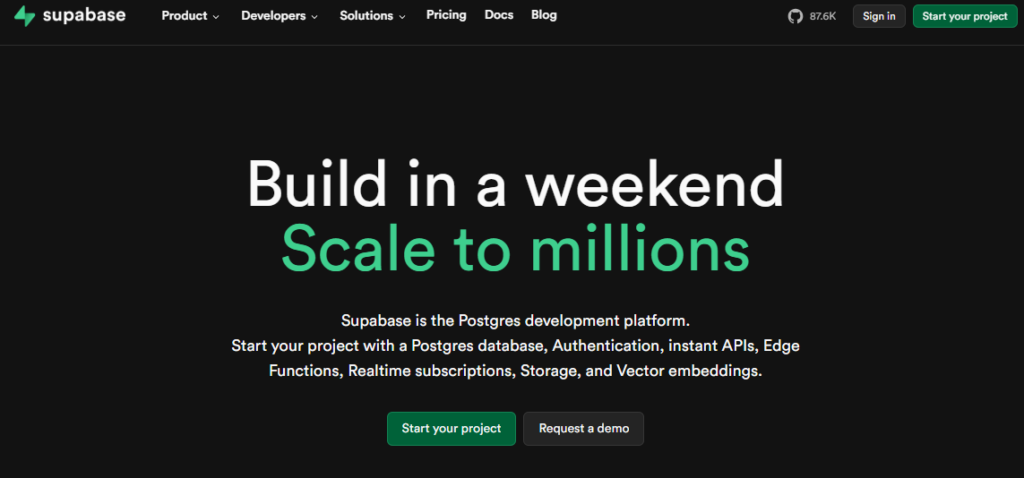This screenshot has height=478, width=1024.
Task: Click the chevron next to Solutions
Action: click(402, 16)
